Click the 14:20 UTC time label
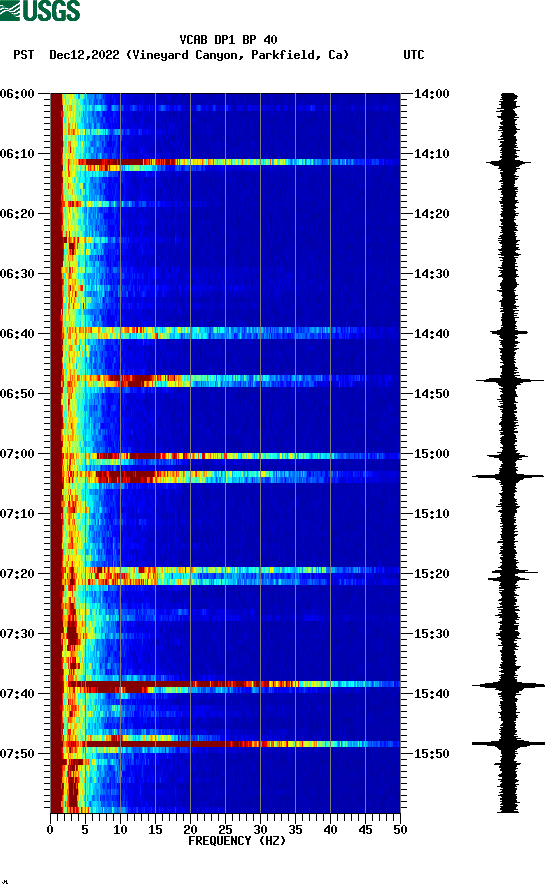552x893 pixels. pos(431,214)
